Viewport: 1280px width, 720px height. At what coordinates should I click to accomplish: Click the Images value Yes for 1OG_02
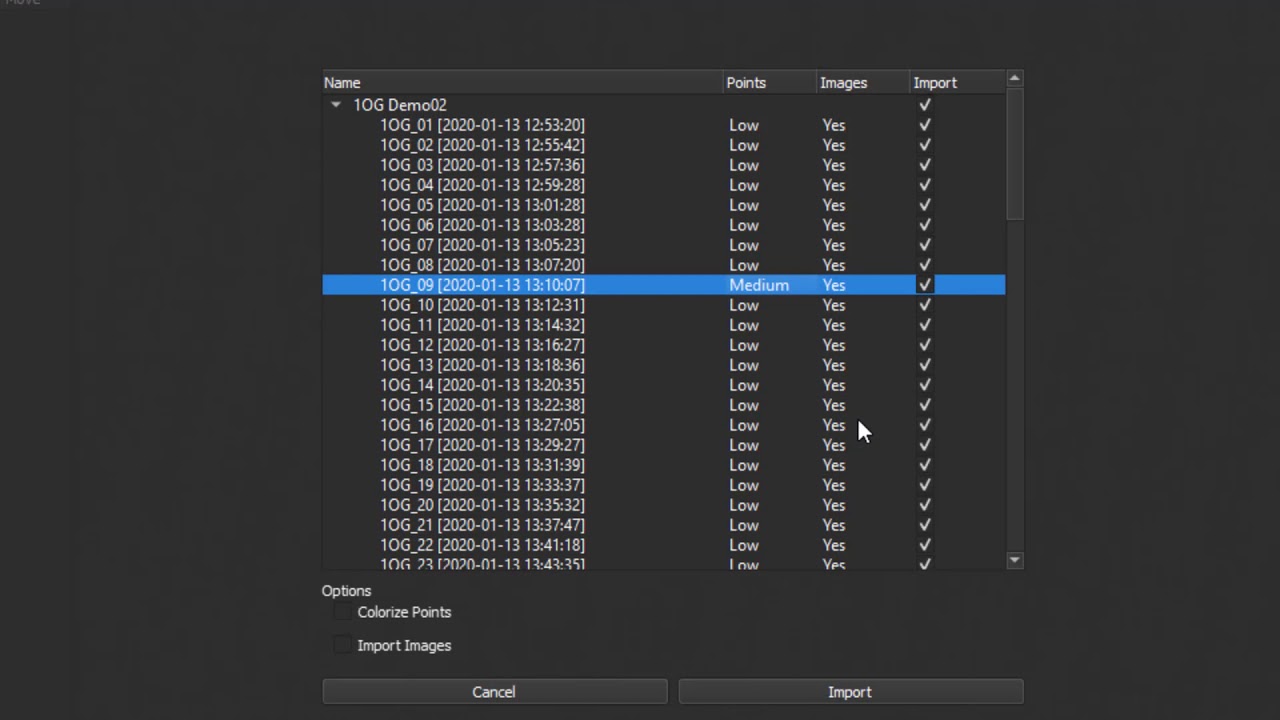pyautogui.click(x=834, y=145)
